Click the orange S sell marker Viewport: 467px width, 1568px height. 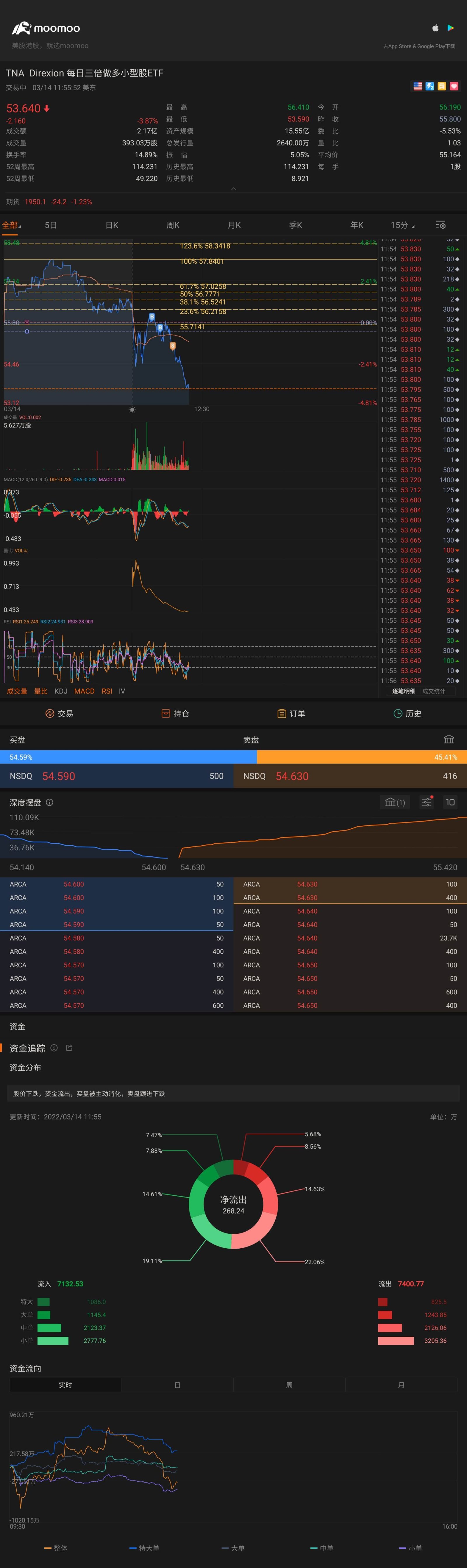point(173,346)
